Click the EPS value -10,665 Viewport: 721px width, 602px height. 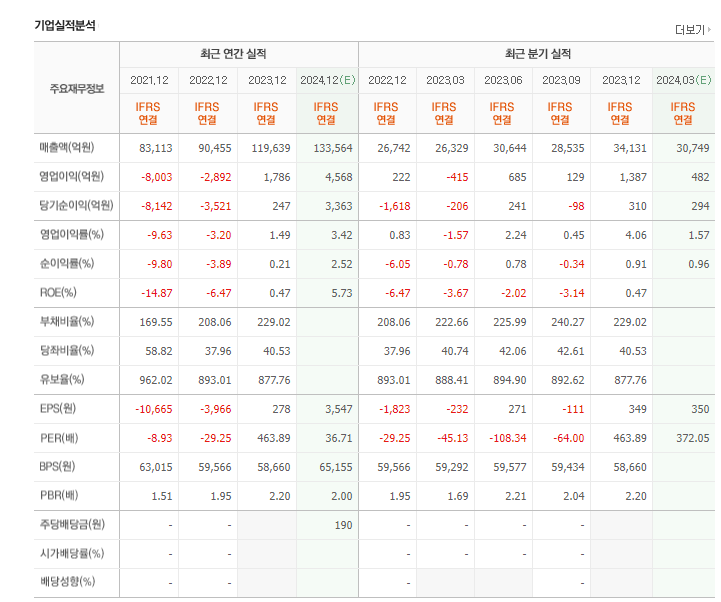tap(154, 409)
